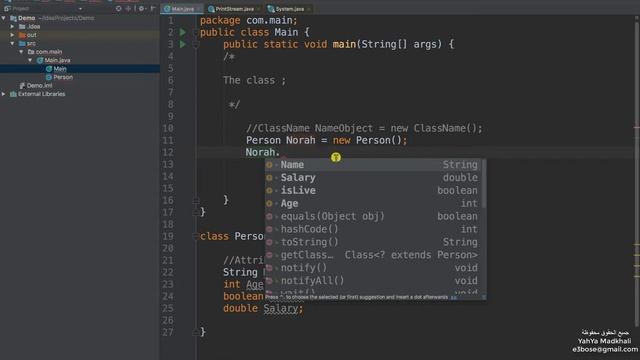Click the collapse all icon in Project panel
Viewport: 640px width, 360px height.
click(x=129, y=8)
